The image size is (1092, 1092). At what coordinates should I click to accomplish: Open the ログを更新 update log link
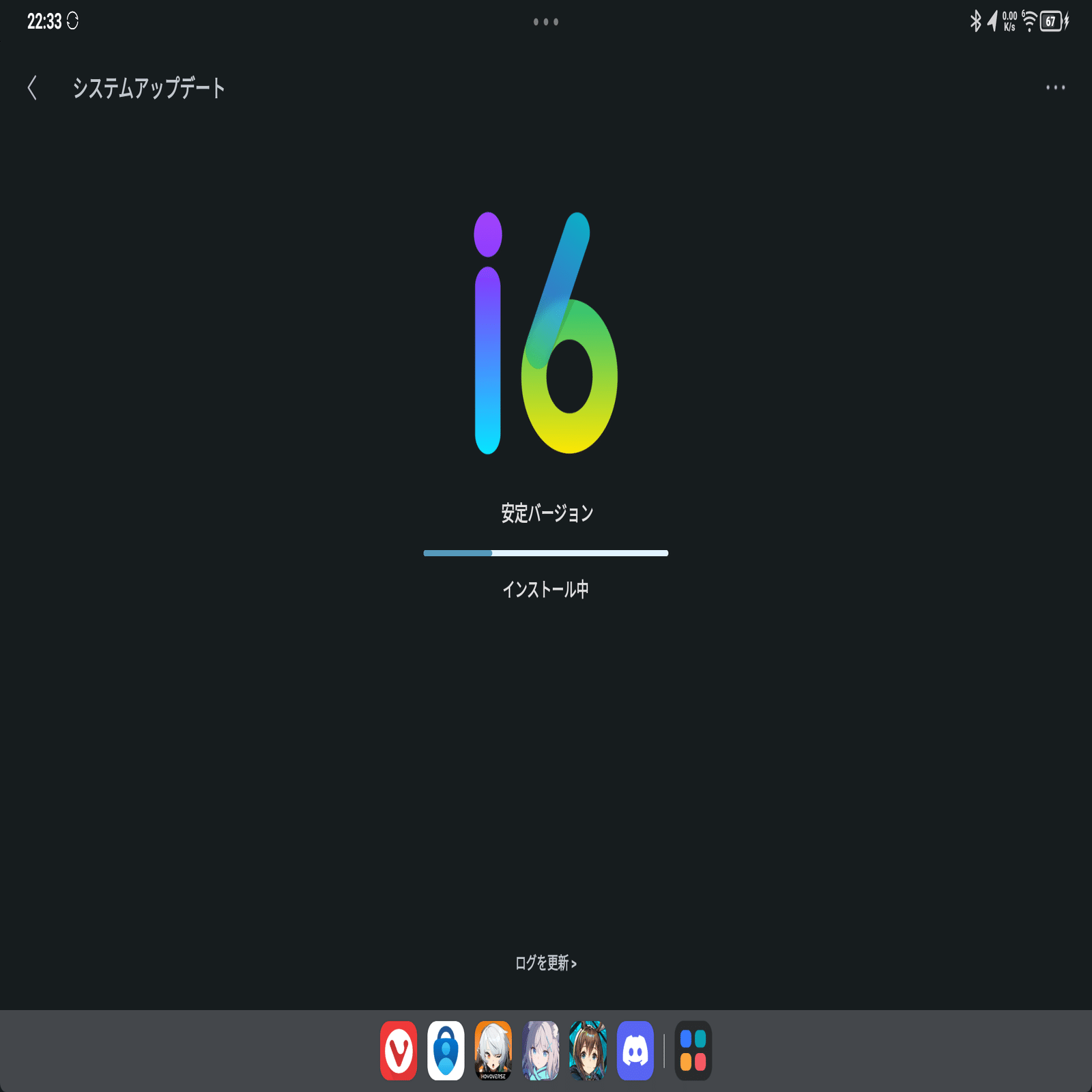point(541,963)
